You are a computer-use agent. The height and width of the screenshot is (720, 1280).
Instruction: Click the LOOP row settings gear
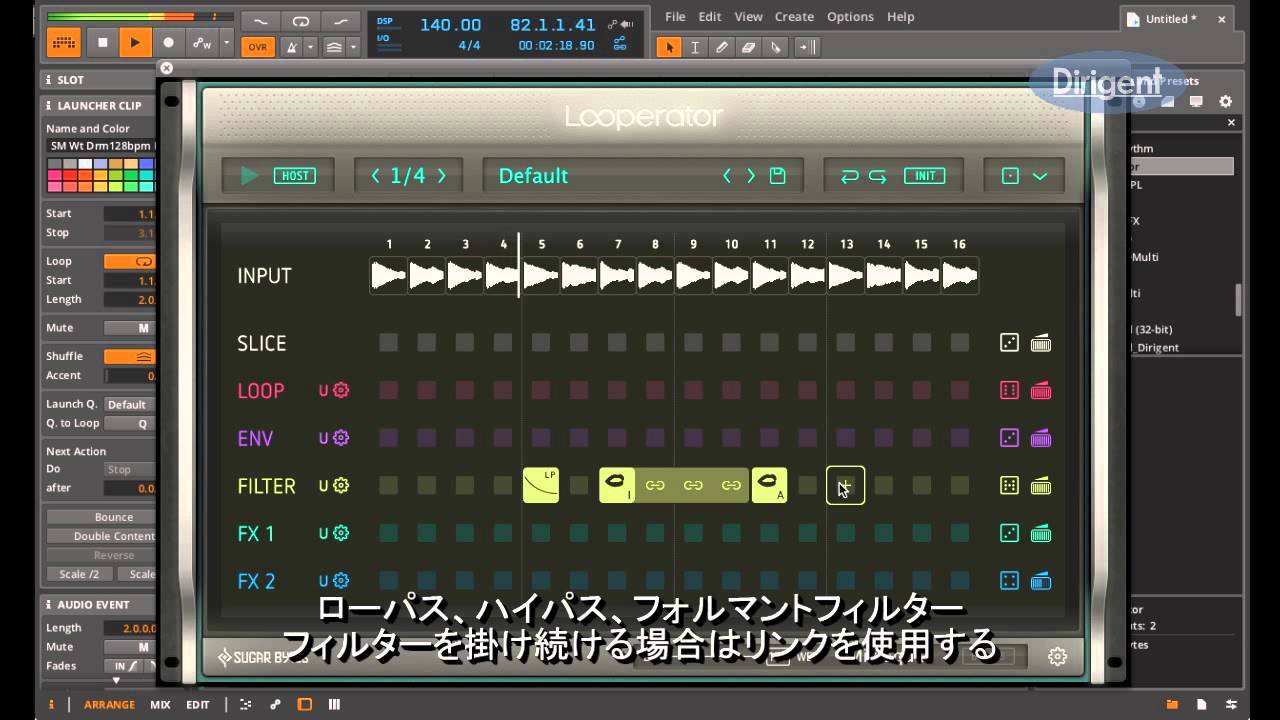tap(341, 390)
